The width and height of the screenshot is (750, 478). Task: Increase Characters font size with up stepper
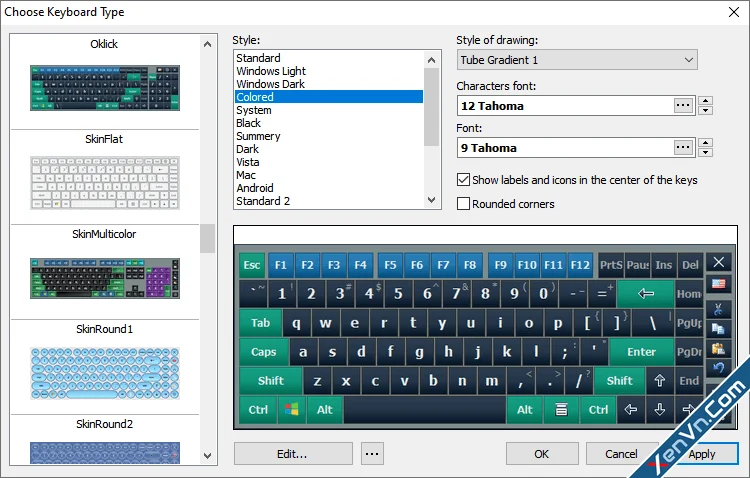tap(706, 100)
